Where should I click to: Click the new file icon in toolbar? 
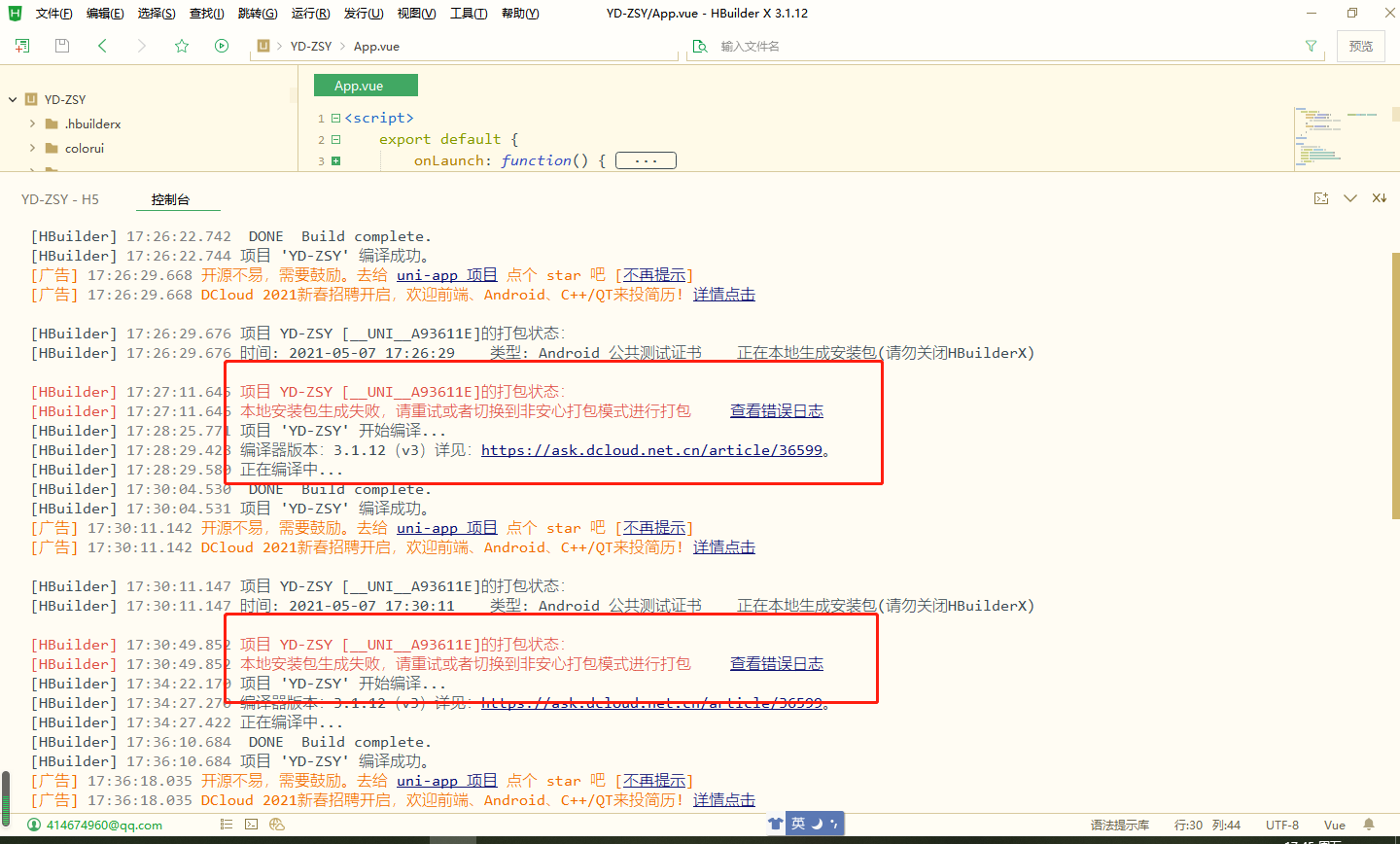[x=22, y=46]
